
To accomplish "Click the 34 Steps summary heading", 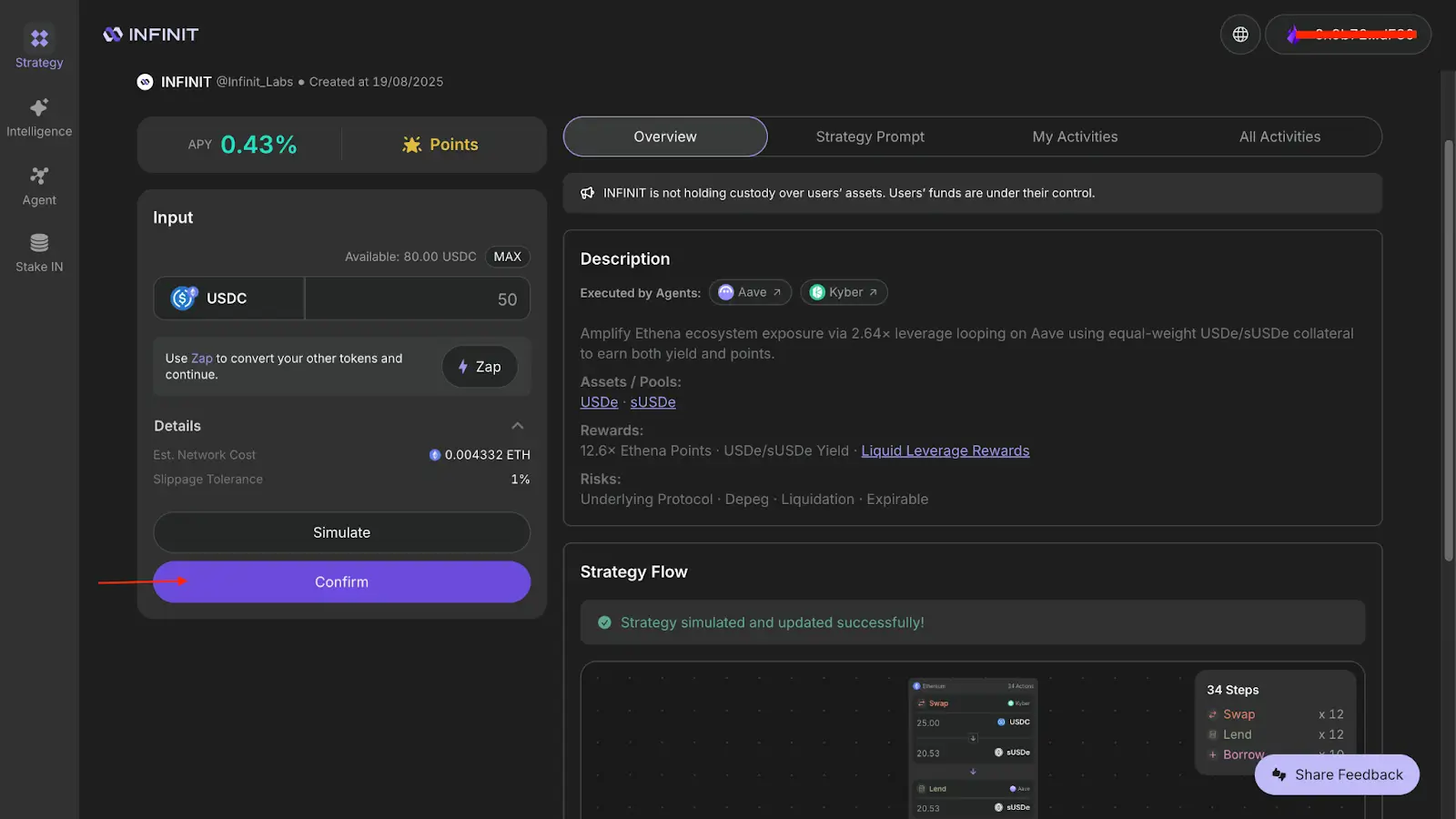I will [x=1233, y=690].
